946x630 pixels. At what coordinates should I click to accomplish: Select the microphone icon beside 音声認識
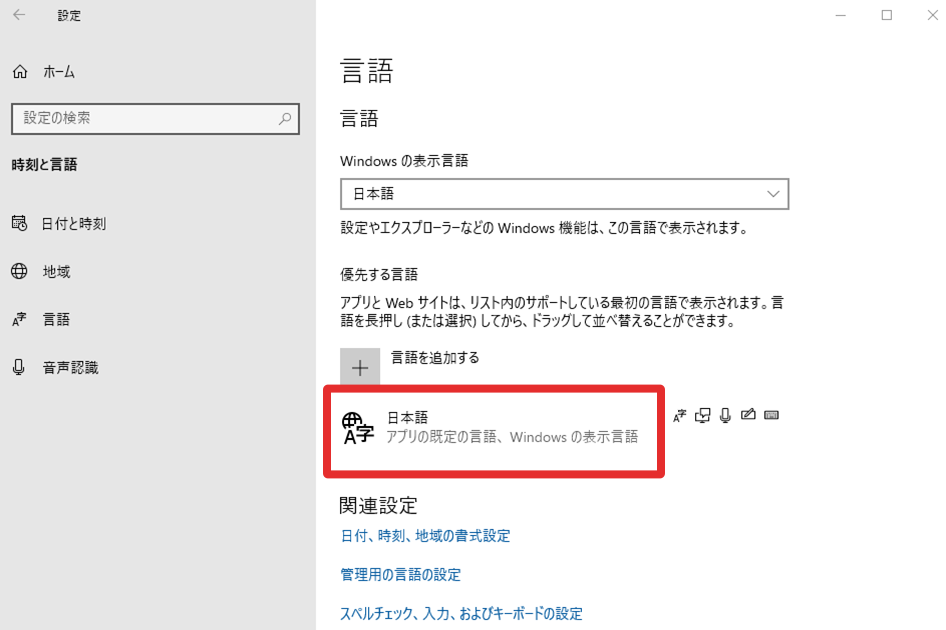pyautogui.click(x=19, y=367)
